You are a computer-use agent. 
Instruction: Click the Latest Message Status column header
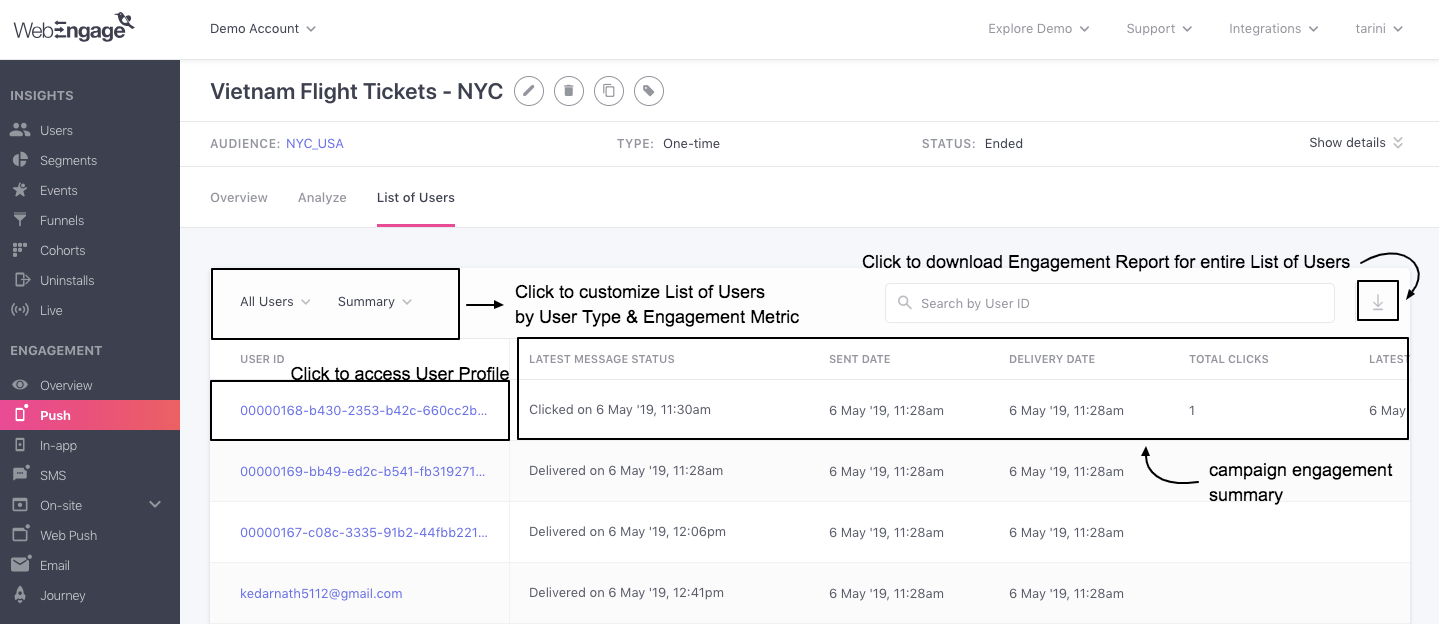pos(602,359)
